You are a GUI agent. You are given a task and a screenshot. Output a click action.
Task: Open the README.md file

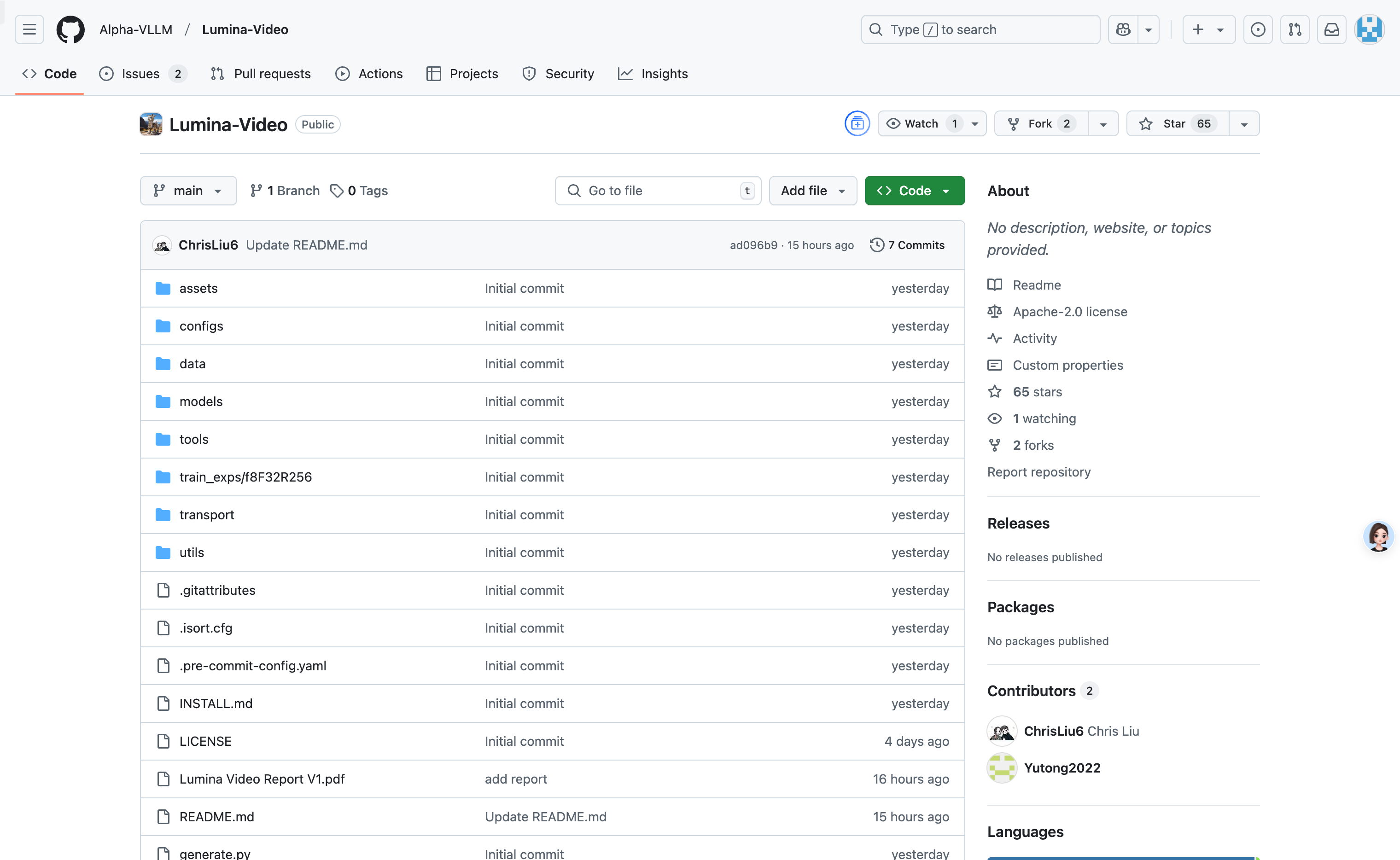(x=217, y=817)
